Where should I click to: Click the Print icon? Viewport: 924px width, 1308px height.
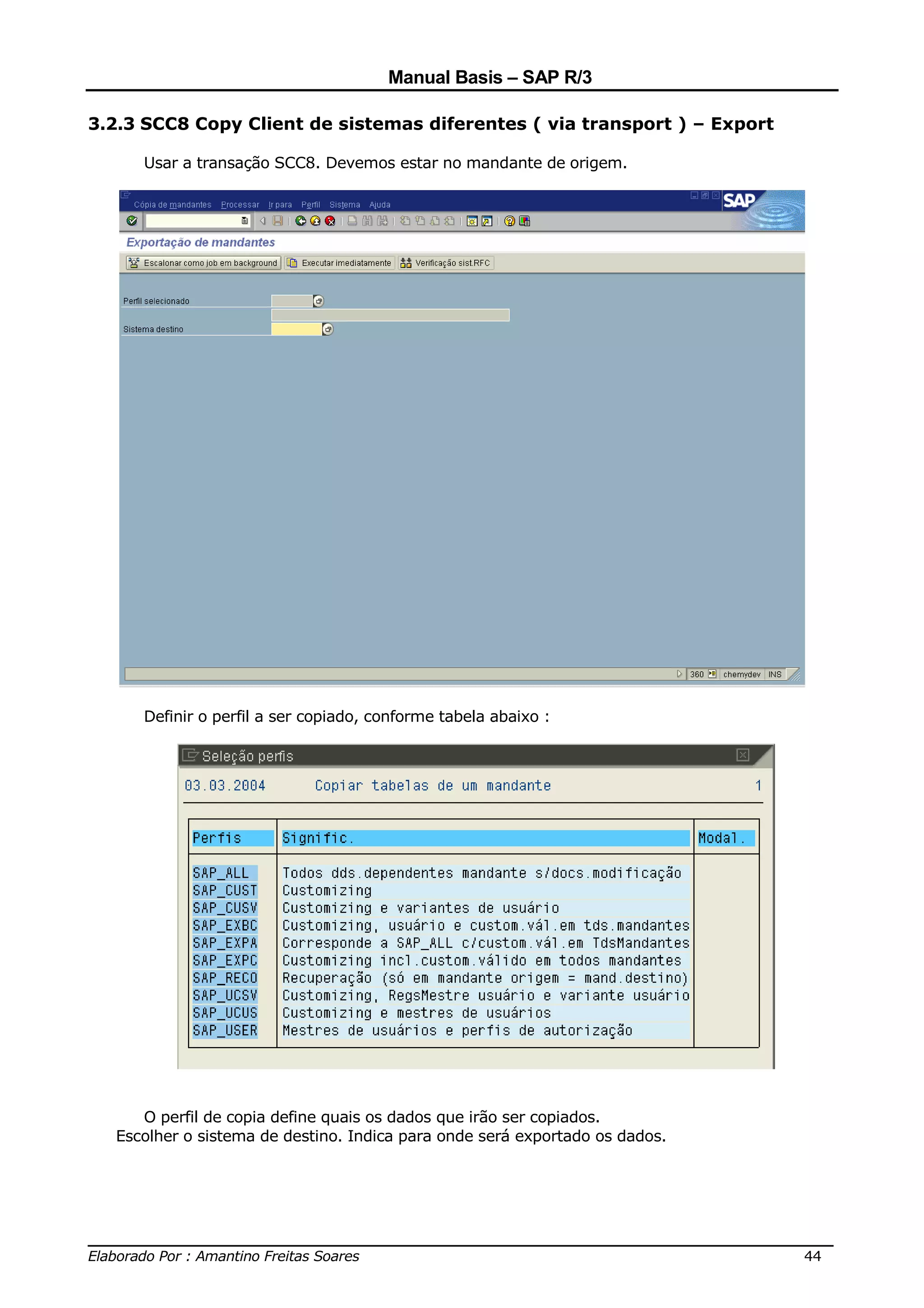[352, 220]
